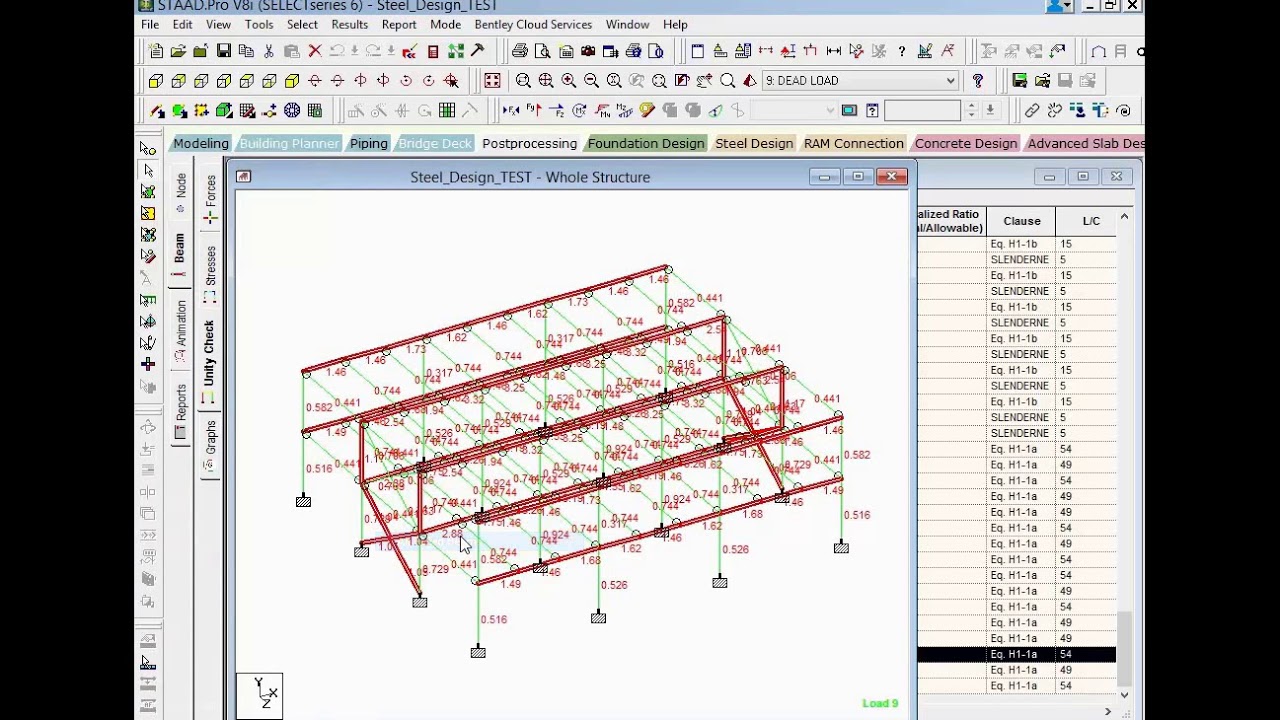The image size is (1280, 720).
Task: Open the Reports page tab
Action: tap(181, 410)
